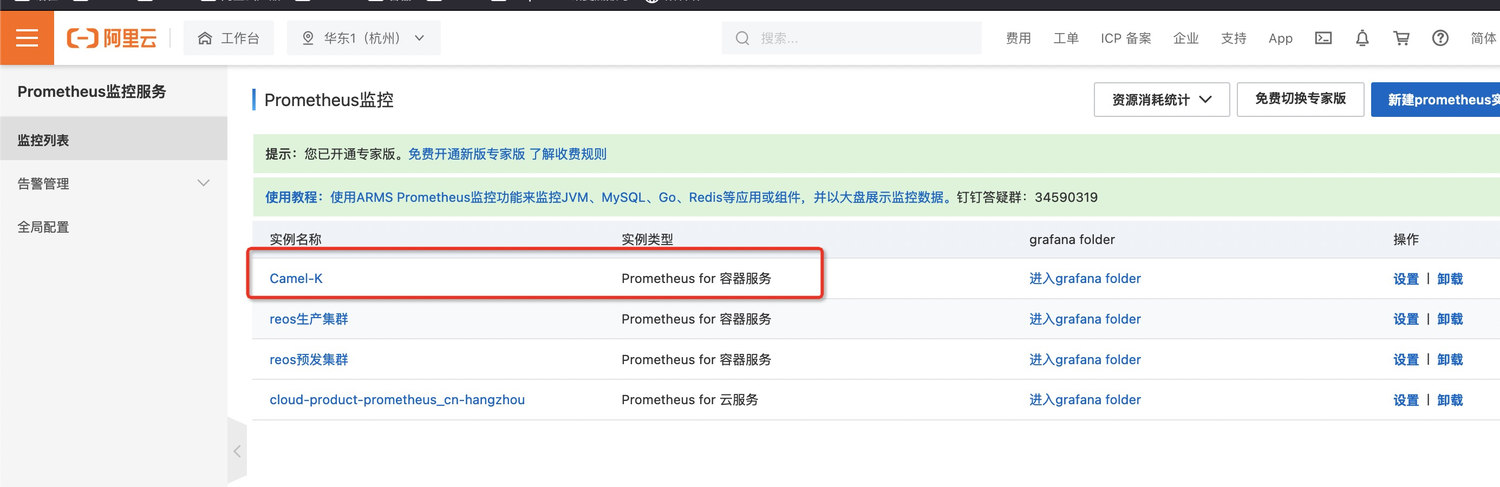Launch the Cloud Shell terminal icon

(x=1323, y=38)
